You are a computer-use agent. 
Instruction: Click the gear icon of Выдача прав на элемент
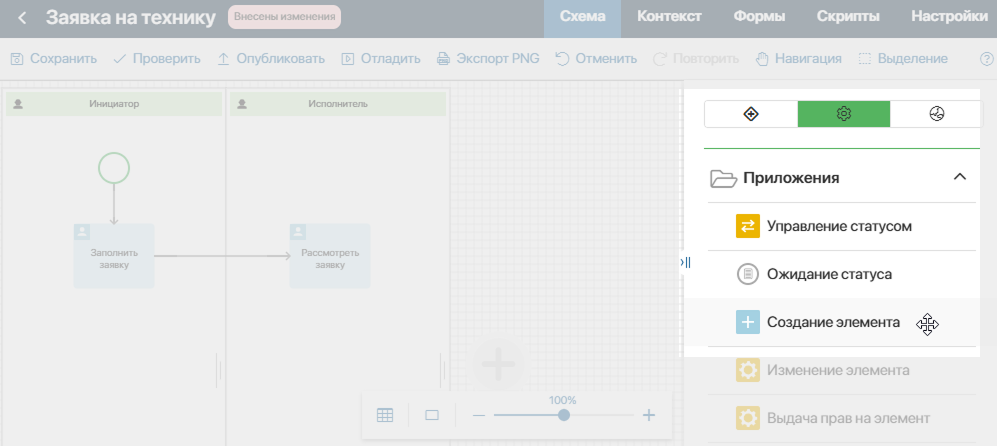tap(748, 419)
